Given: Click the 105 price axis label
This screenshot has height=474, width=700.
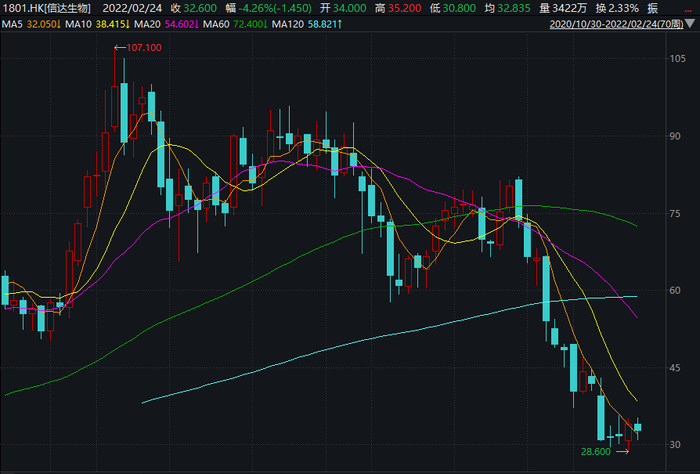Looking at the screenshot, I should click(x=678, y=58).
